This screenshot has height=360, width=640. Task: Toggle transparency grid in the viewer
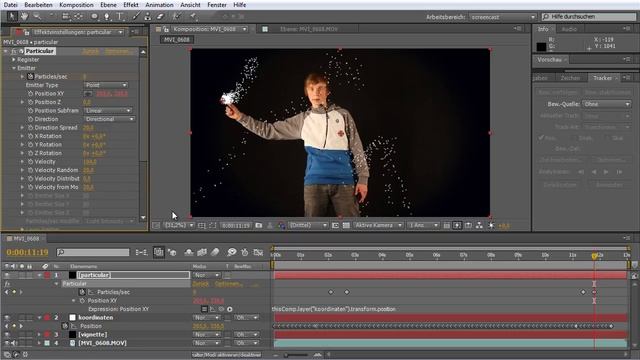[346, 225]
